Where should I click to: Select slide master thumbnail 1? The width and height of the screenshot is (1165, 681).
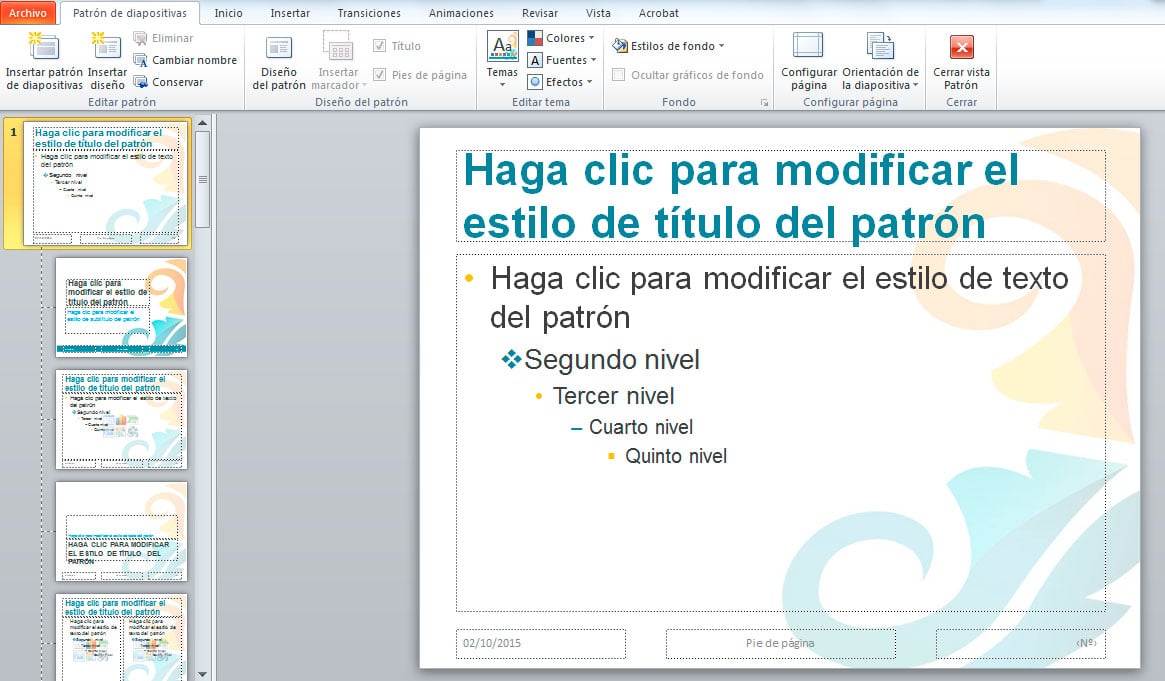point(106,183)
